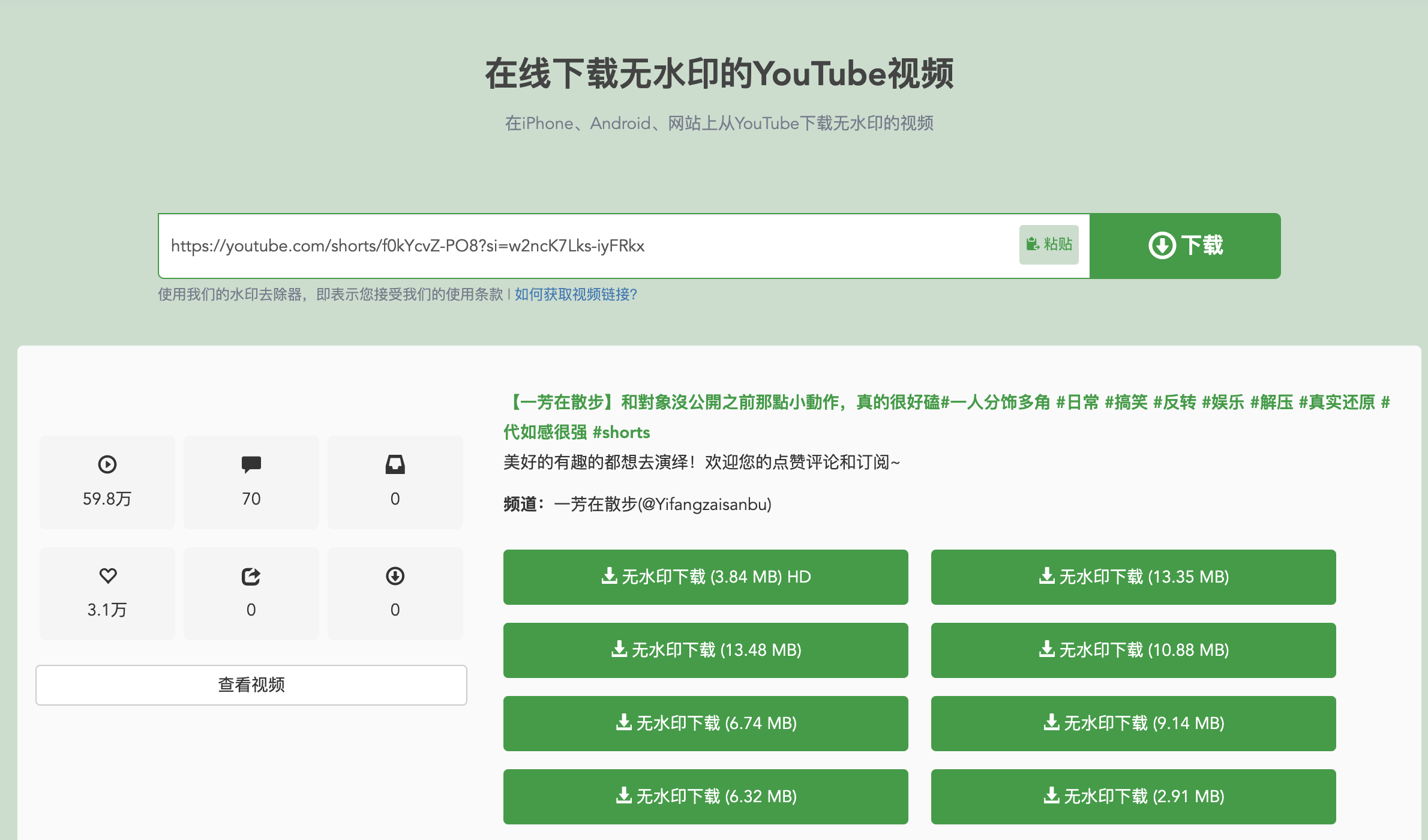
Task: Click the download arrow icon in the 下载 button
Action: (1162, 245)
